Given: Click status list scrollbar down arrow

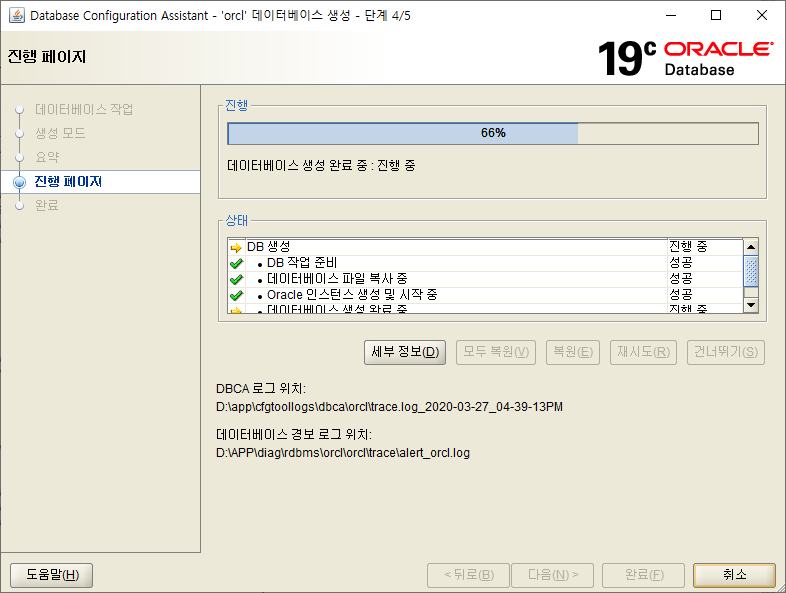Looking at the screenshot, I should pyautogui.click(x=750, y=305).
